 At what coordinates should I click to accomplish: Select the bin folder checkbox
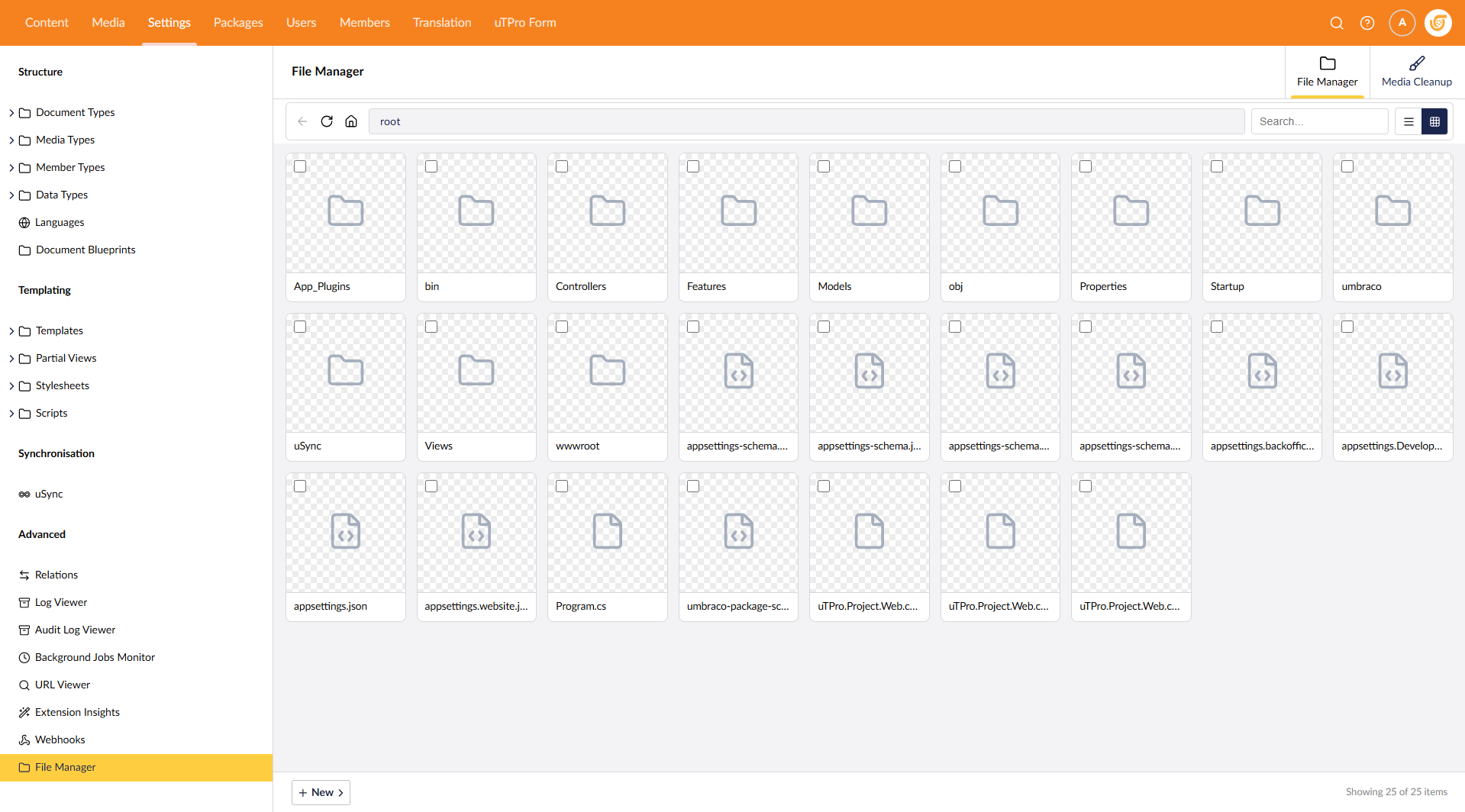point(431,166)
